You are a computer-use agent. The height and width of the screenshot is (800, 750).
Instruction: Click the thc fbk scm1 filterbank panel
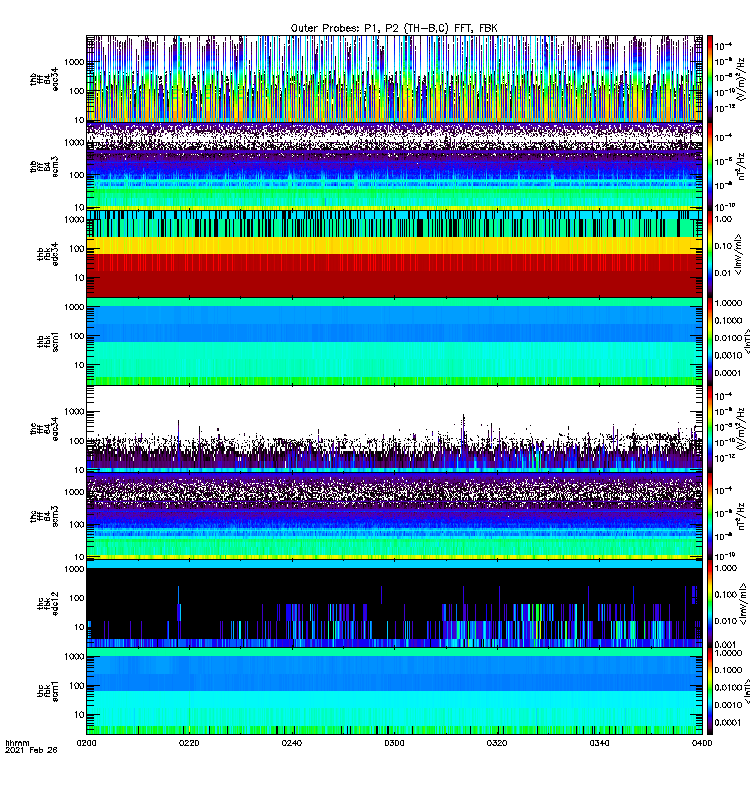tap(394, 691)
